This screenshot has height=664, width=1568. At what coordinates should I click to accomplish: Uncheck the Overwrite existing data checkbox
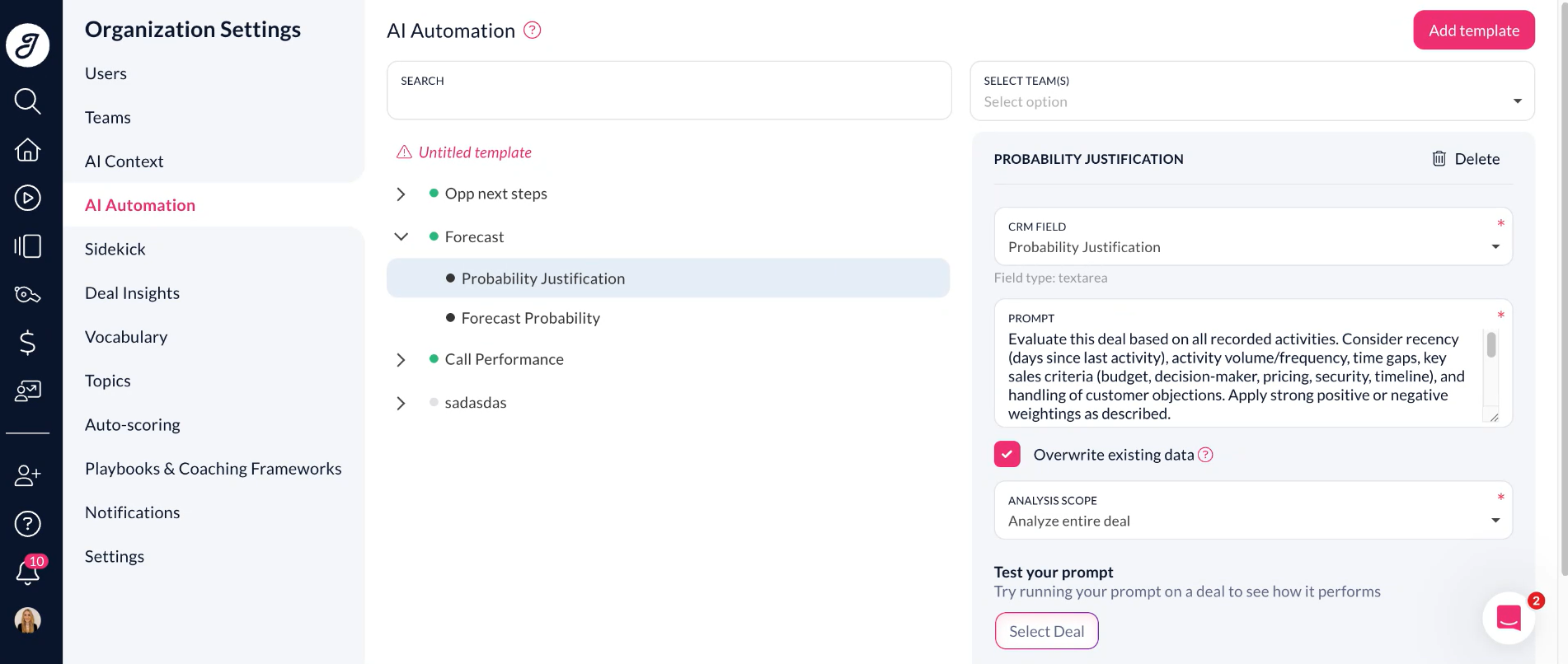(x=1007, y=454)
